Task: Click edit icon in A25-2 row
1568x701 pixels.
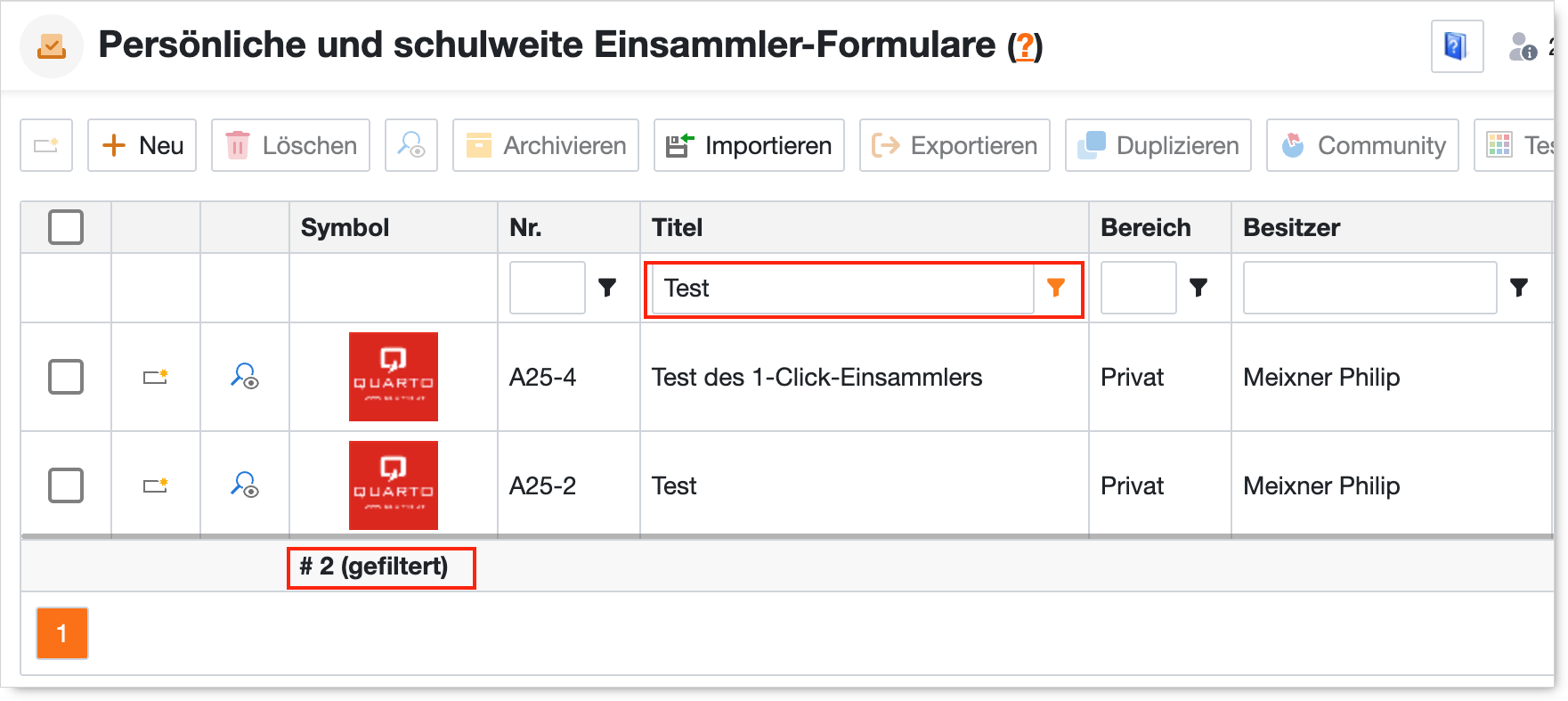Action: point(156,485)
